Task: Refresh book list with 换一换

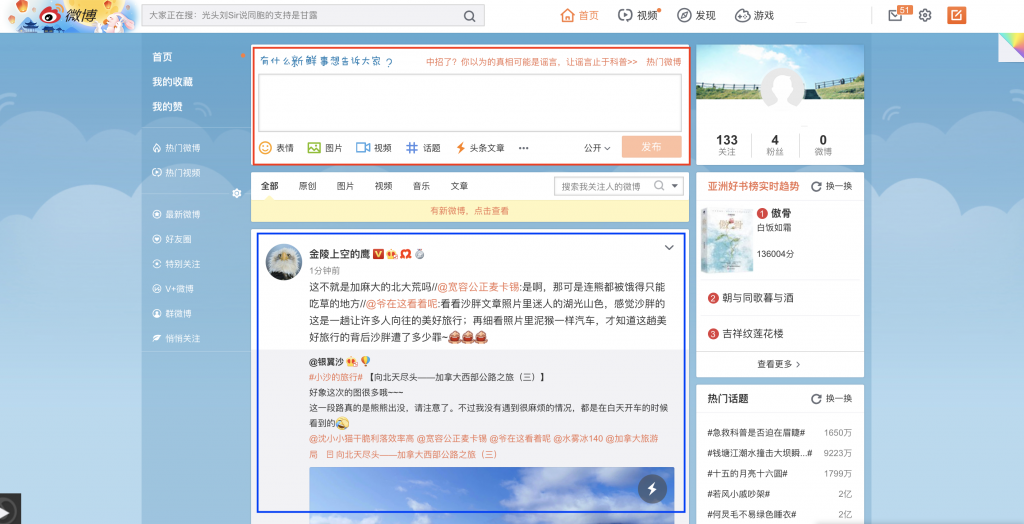Action: pyautogui.click(x=831, y=186)
